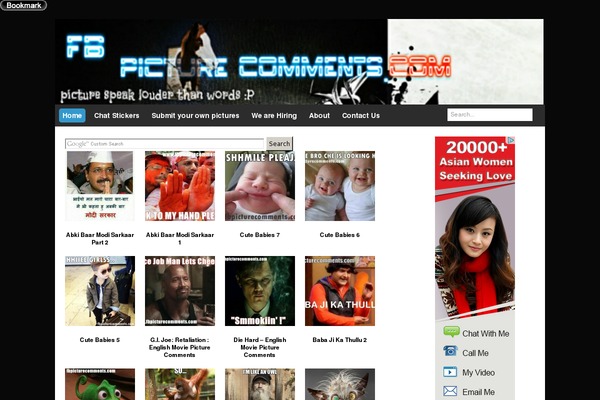This screenshot has height=400, width=600.
Task: Click the My Video play icon
Action: click(x=450, y=372)
